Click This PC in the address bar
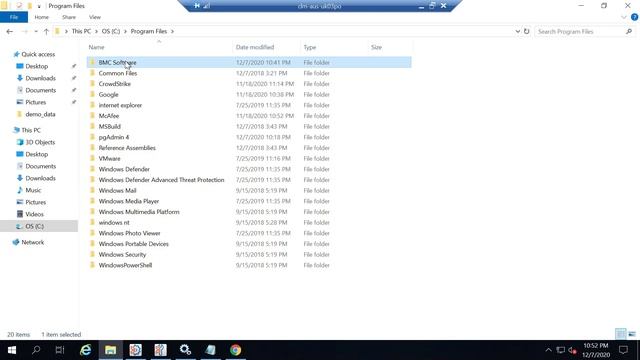Viewport: 640px width, 360px height. click(81, 31)
